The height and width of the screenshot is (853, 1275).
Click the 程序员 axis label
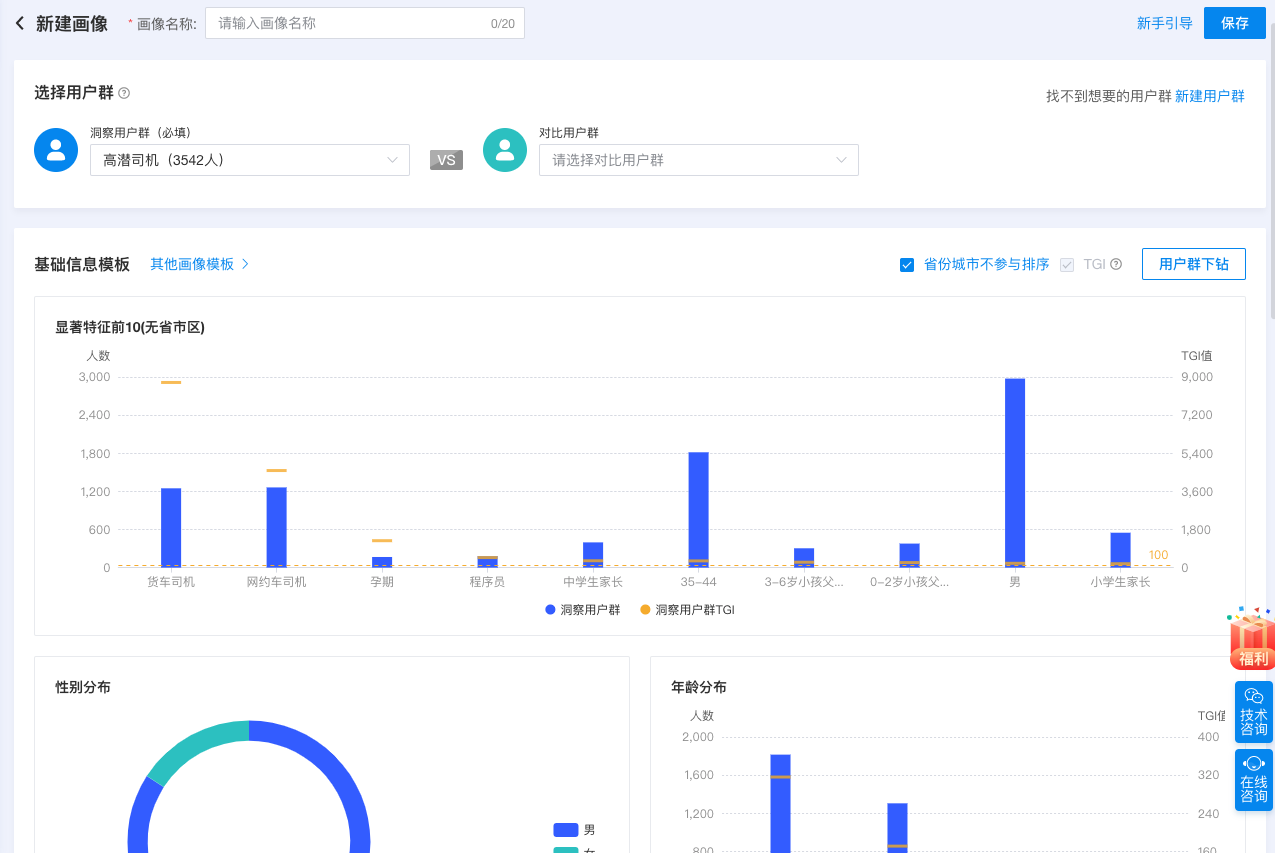click(x=487, y=582)
